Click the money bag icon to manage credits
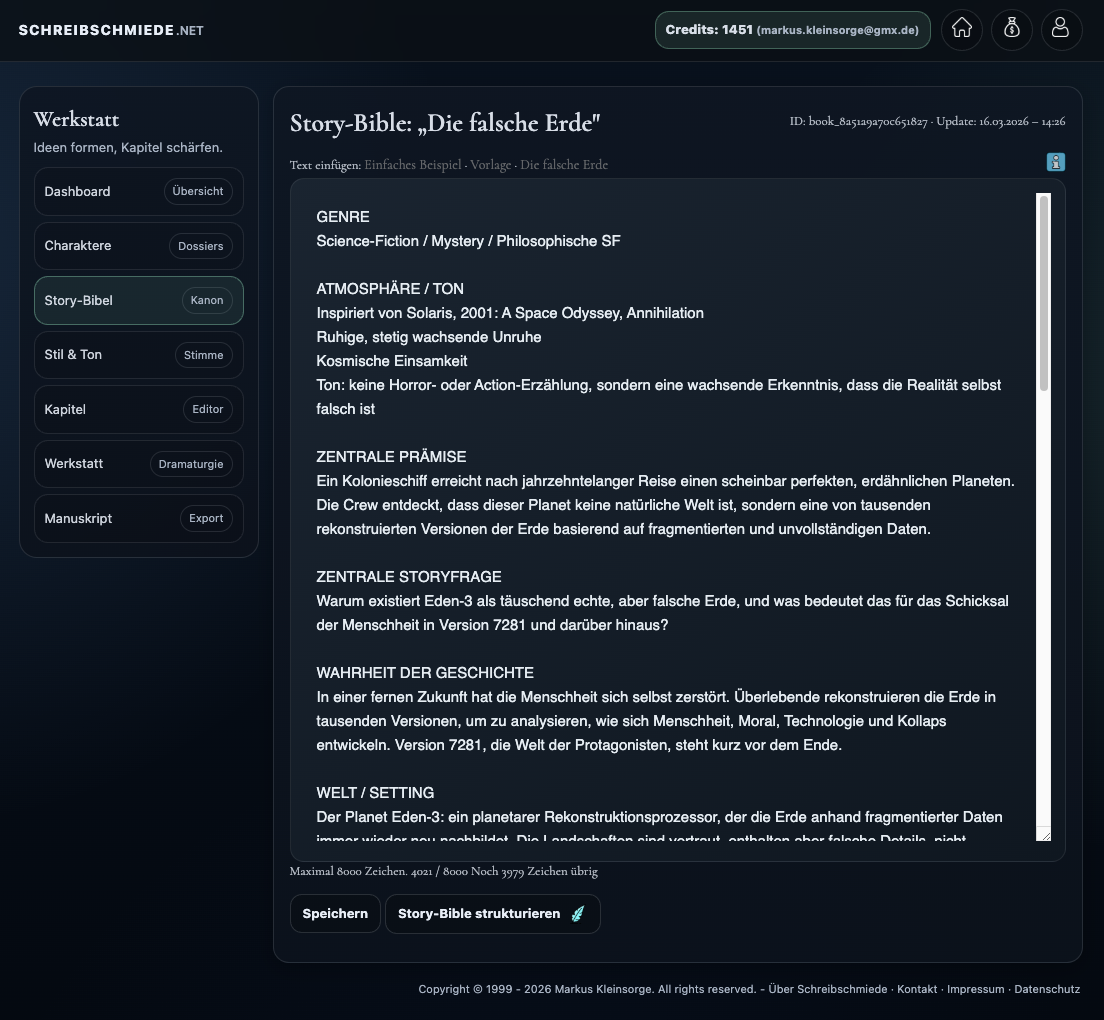1104x1020 pixels. (1011, 30)
